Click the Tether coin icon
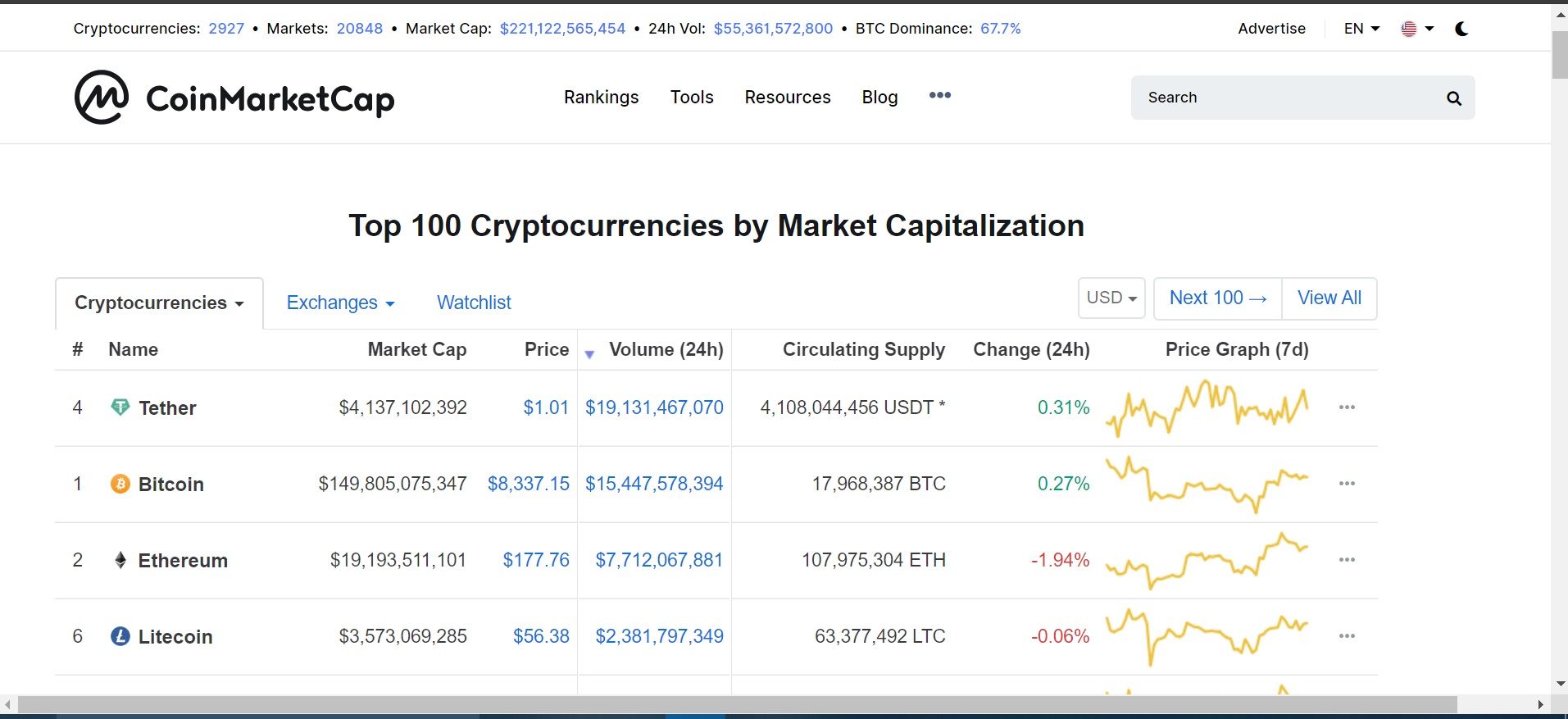 tap(120, 407)
